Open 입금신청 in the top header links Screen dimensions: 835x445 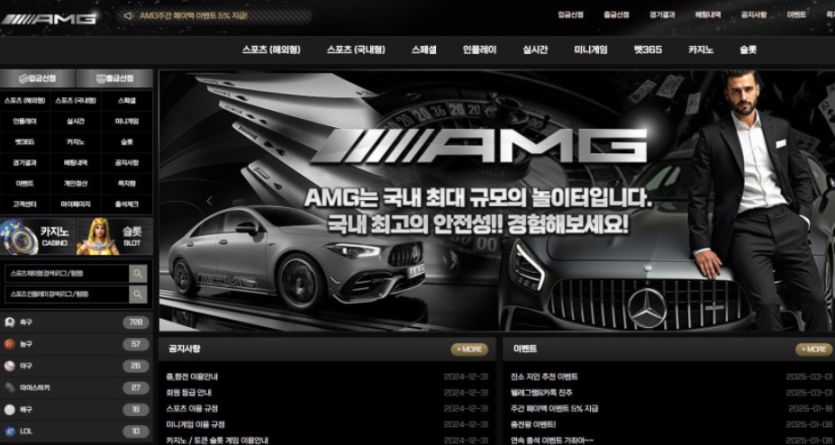pos(570,15)
